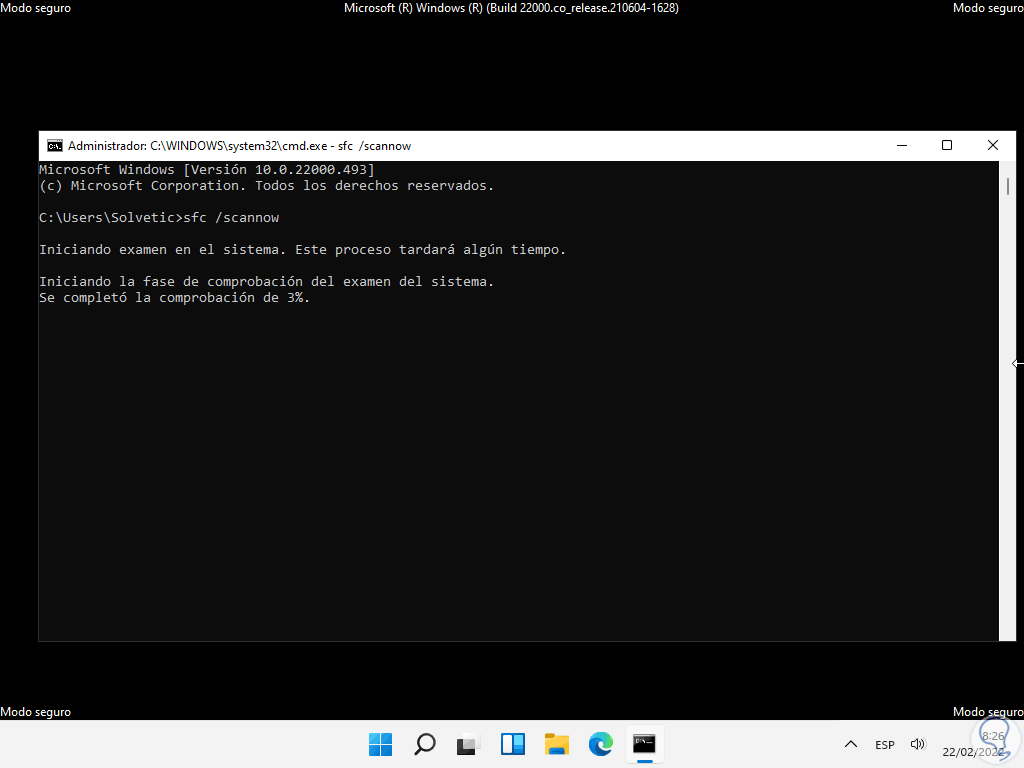
Task: Maximize the cmd.exe window
Action: [947, 145]
